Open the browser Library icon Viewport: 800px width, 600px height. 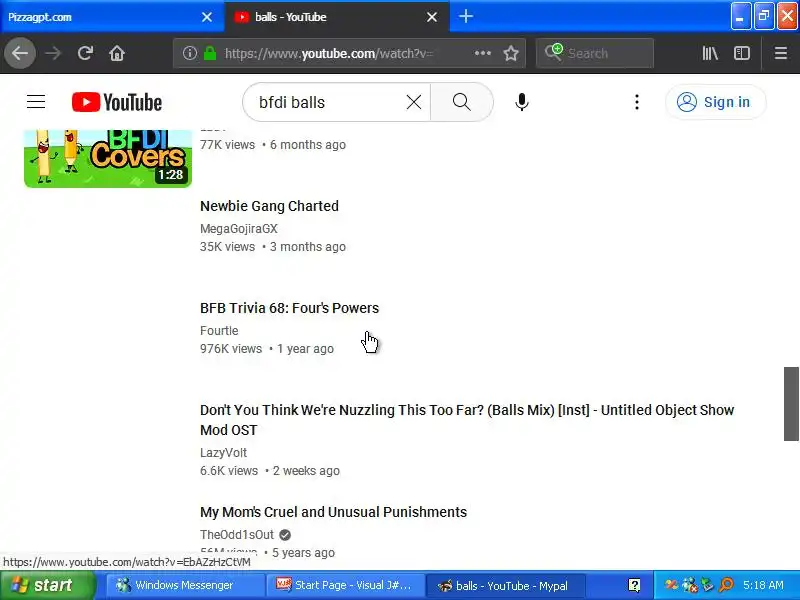(710, 53)
